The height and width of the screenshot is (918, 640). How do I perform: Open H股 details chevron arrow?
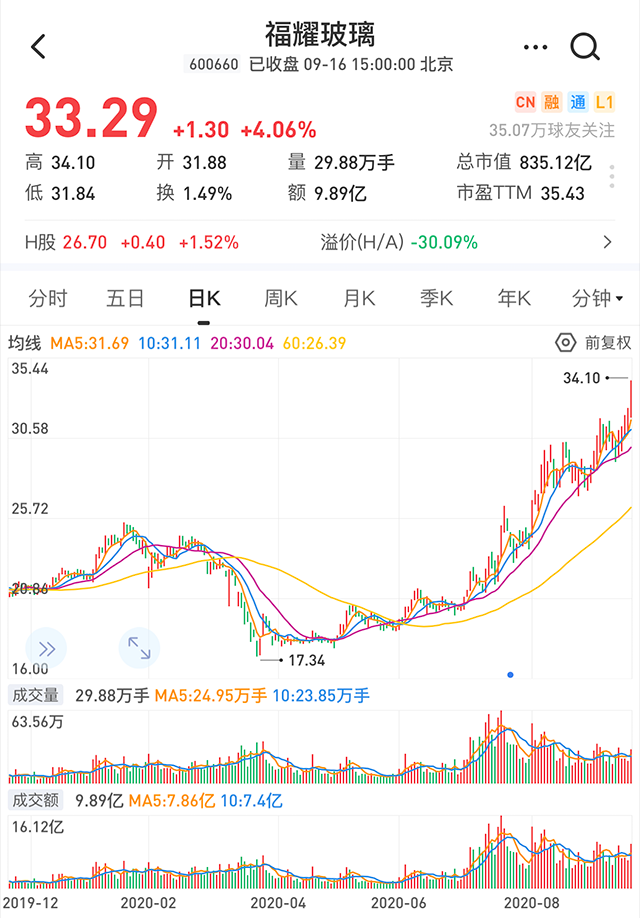(607, 242)
